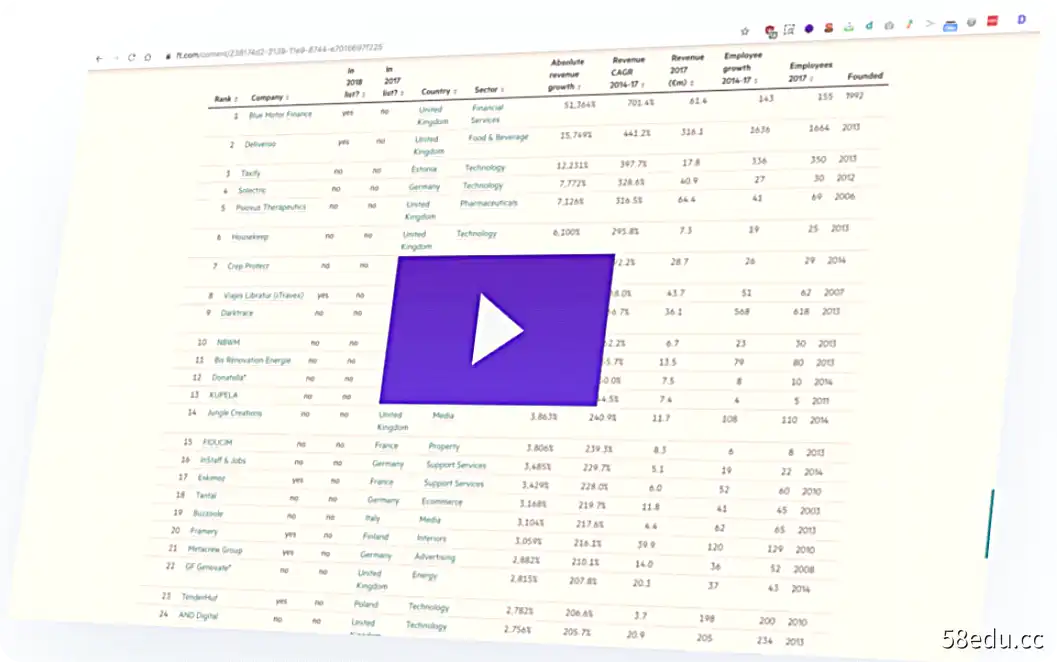Open the Jungle Creations company link
1057x662 pixels.
click(235, 413)
